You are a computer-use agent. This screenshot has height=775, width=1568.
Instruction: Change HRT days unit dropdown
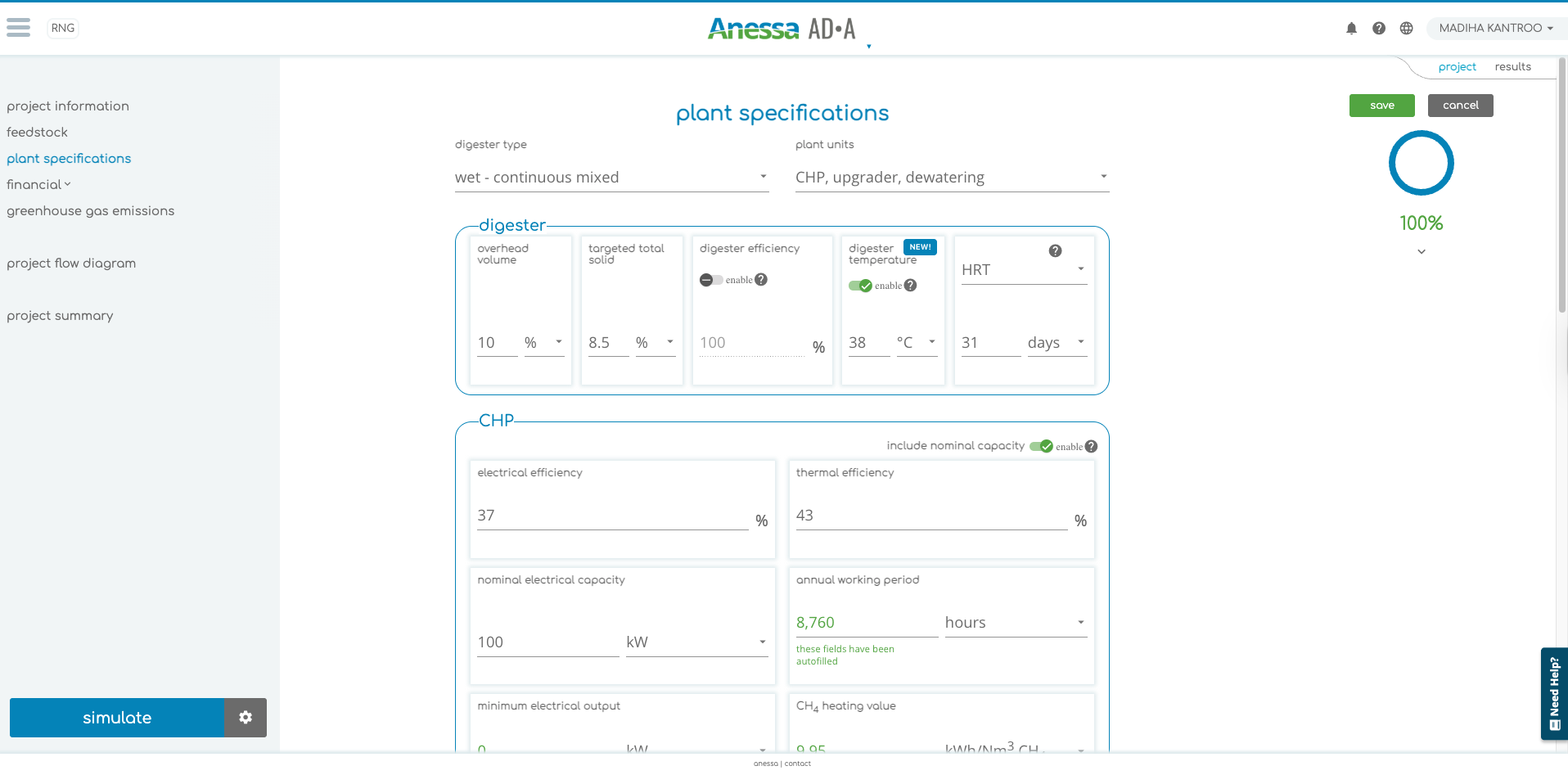tap(1057, 343)
